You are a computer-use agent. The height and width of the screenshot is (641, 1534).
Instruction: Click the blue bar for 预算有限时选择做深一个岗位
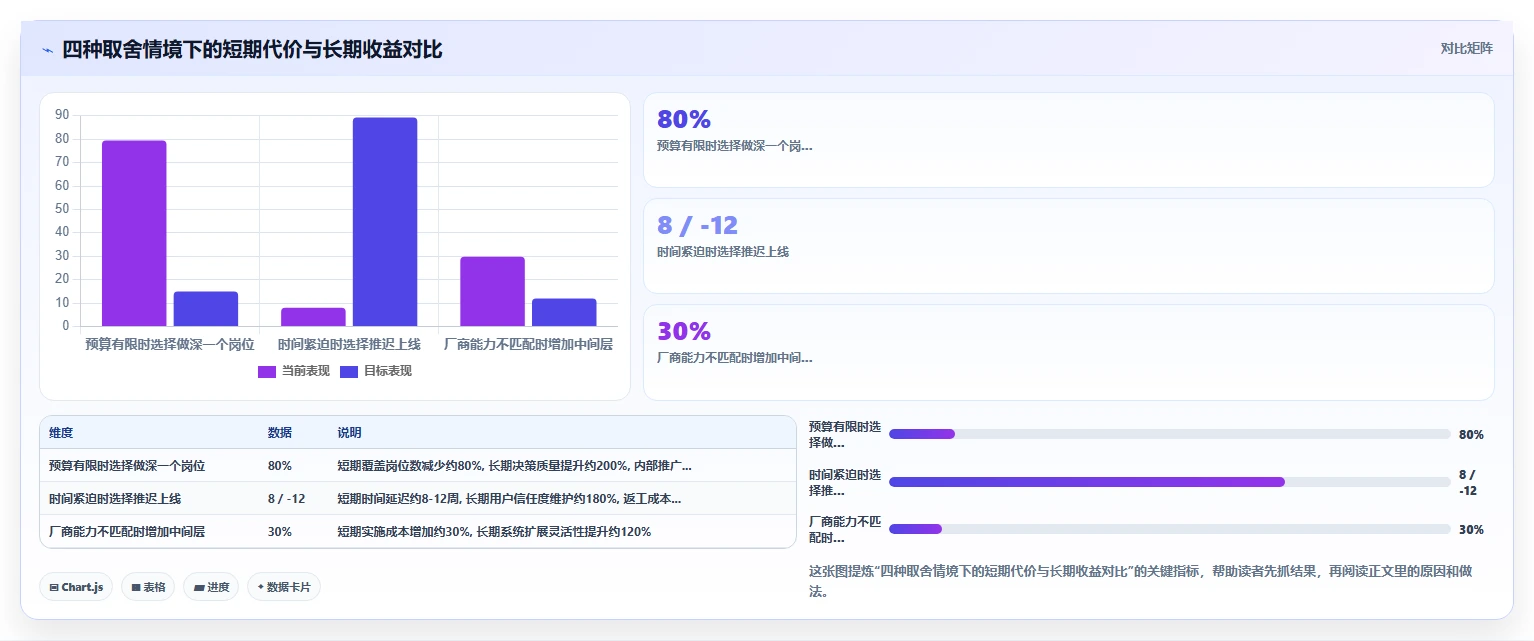tap(206, 309)
